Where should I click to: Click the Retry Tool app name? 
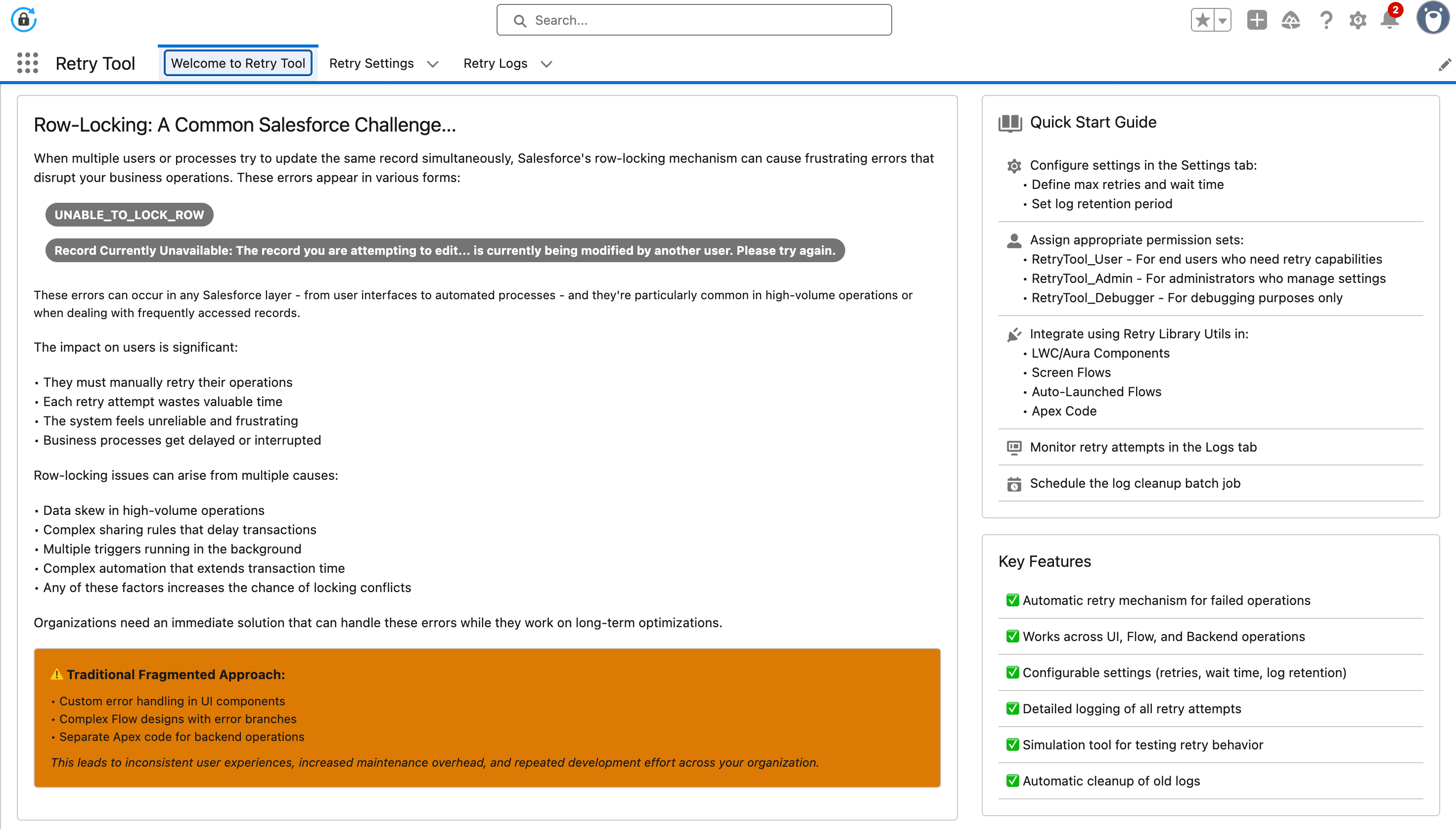(95, 63)
